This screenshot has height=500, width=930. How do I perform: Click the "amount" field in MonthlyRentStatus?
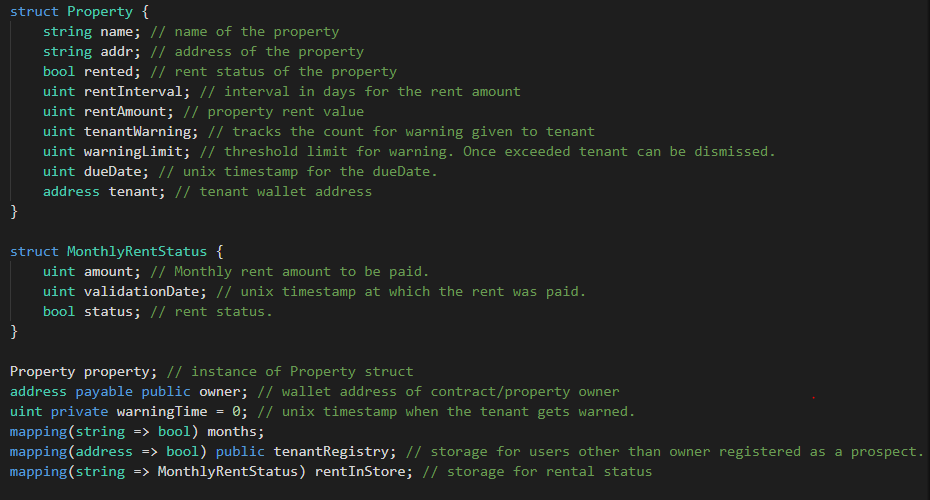[108, 271]
